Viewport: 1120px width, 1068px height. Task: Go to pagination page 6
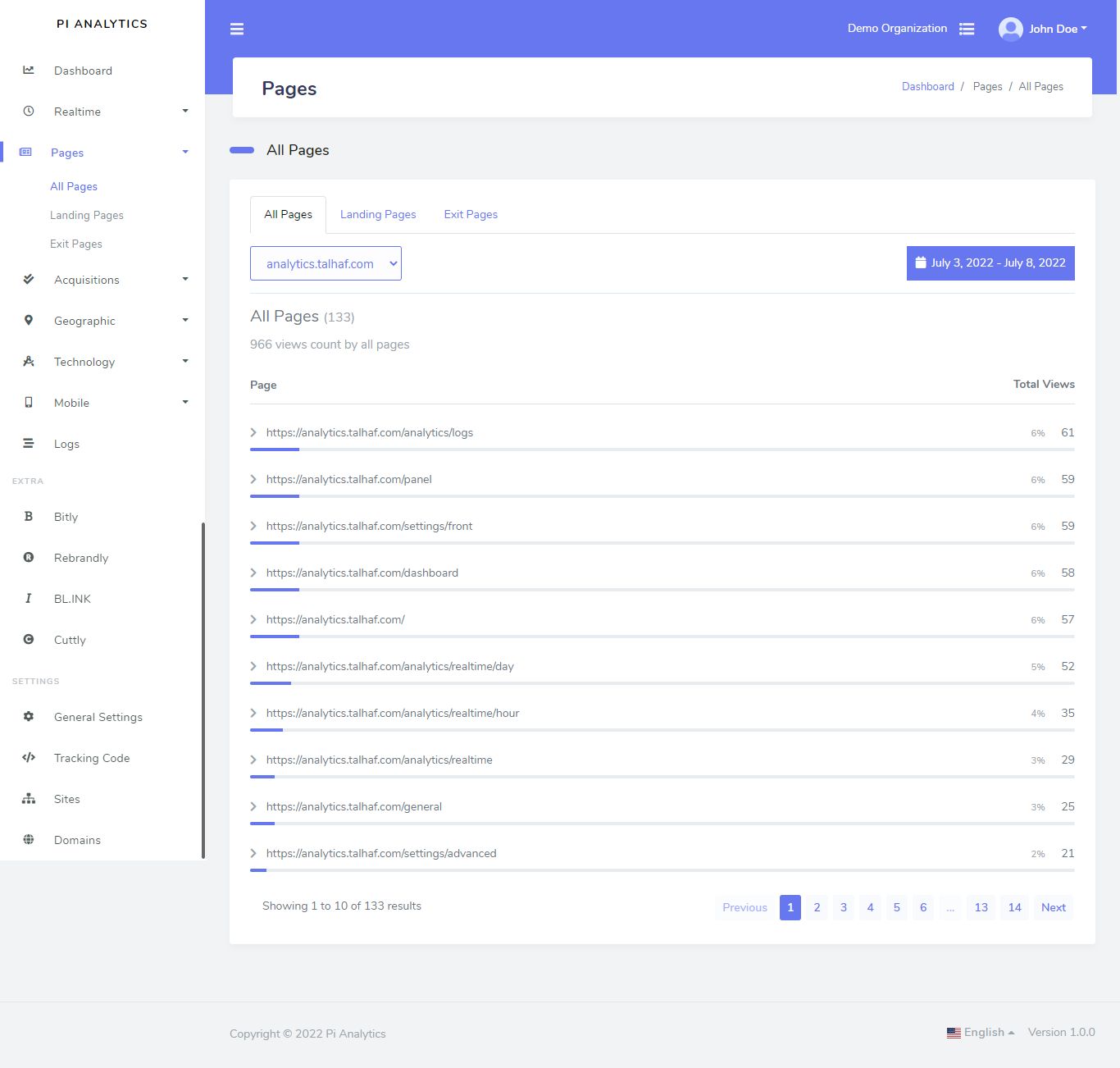(x=923, y=907)
